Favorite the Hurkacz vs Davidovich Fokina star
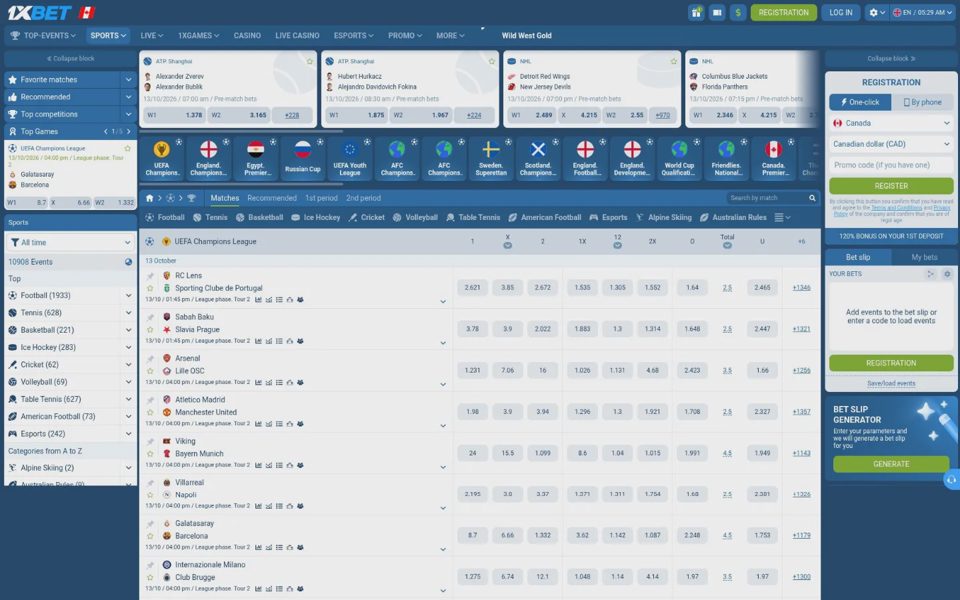 492,61
